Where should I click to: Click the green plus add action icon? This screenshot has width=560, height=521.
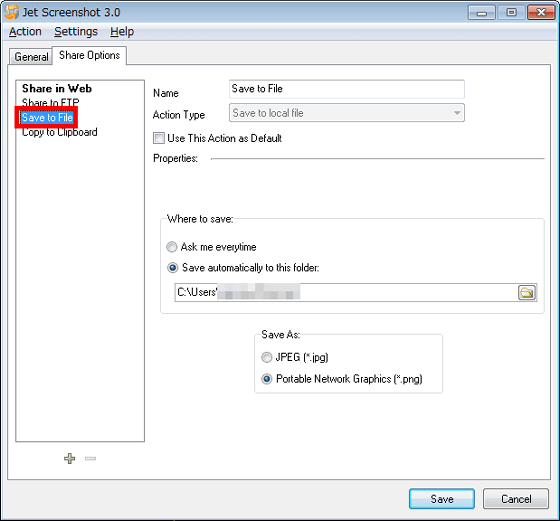69,458
